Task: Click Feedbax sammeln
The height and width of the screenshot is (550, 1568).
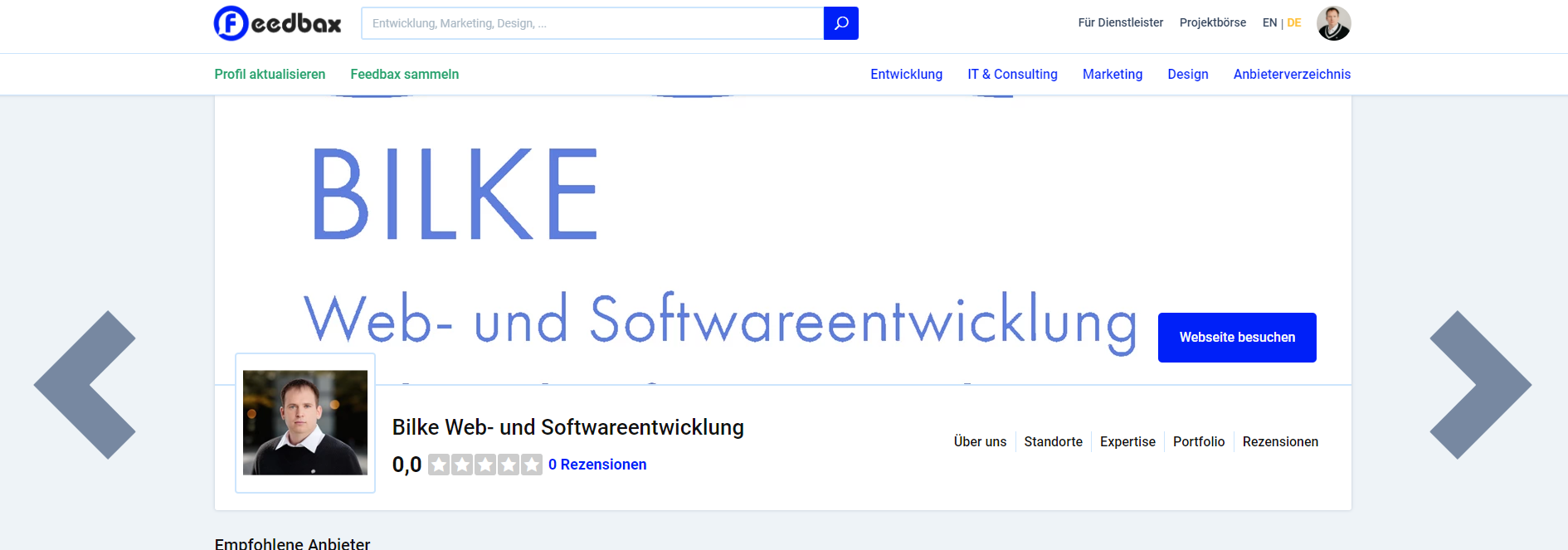Action: click(404, 74)
